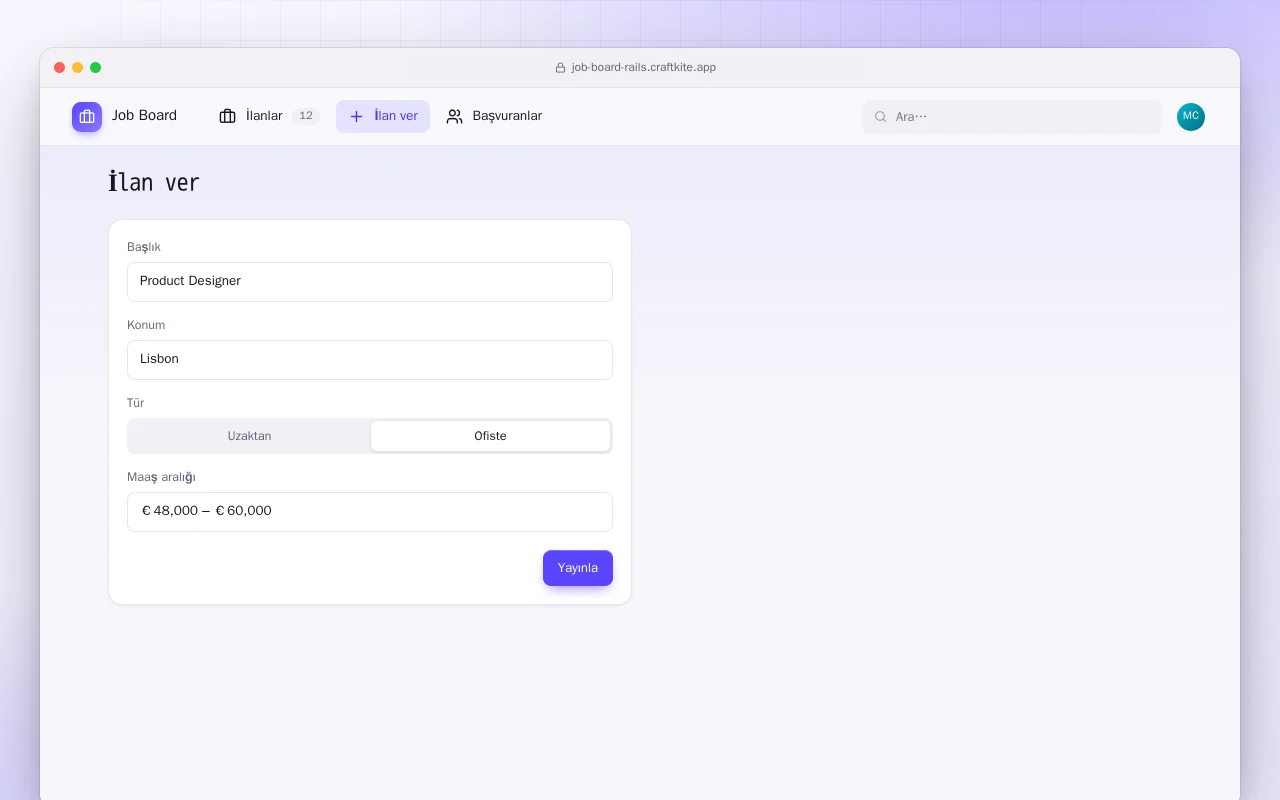The image size is (1280, 800).
Task: Close the window with the red button
Action: pyautogui.click(x=60, y=68)
